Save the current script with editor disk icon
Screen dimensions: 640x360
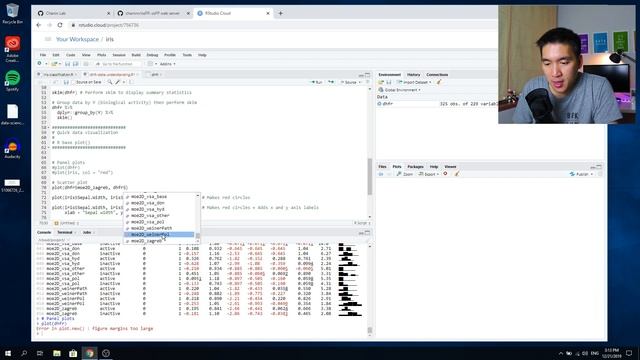[66, 82]
